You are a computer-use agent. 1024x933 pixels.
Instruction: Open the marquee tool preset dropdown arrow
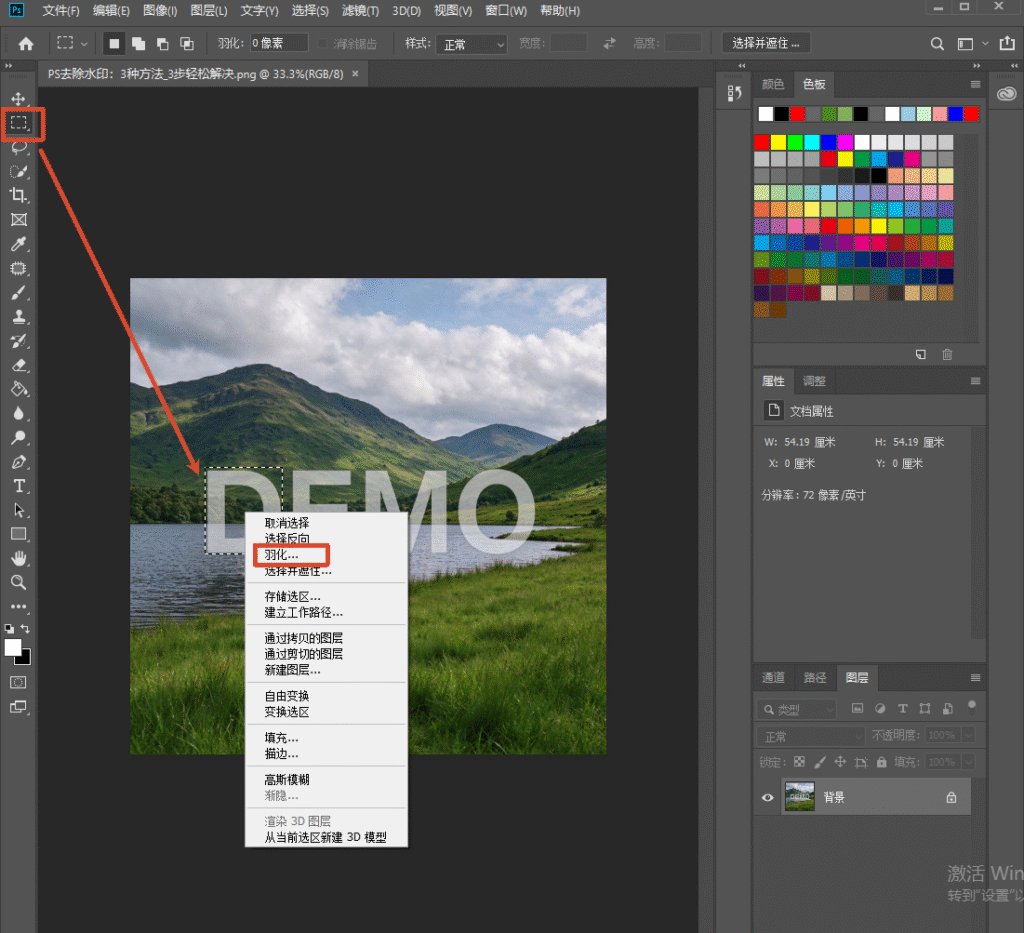coord(84,44)
